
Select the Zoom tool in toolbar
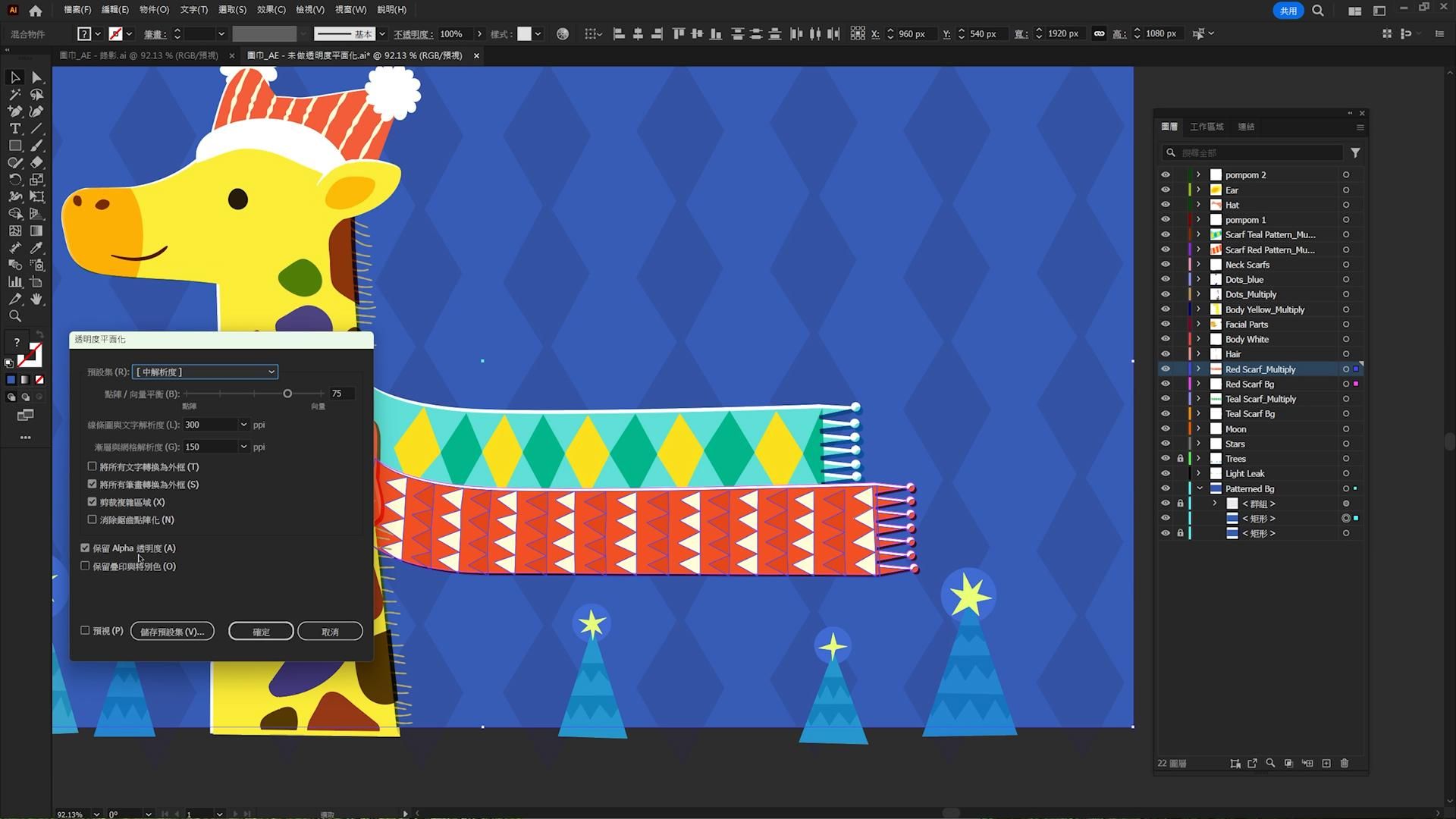tap(14, 316)
